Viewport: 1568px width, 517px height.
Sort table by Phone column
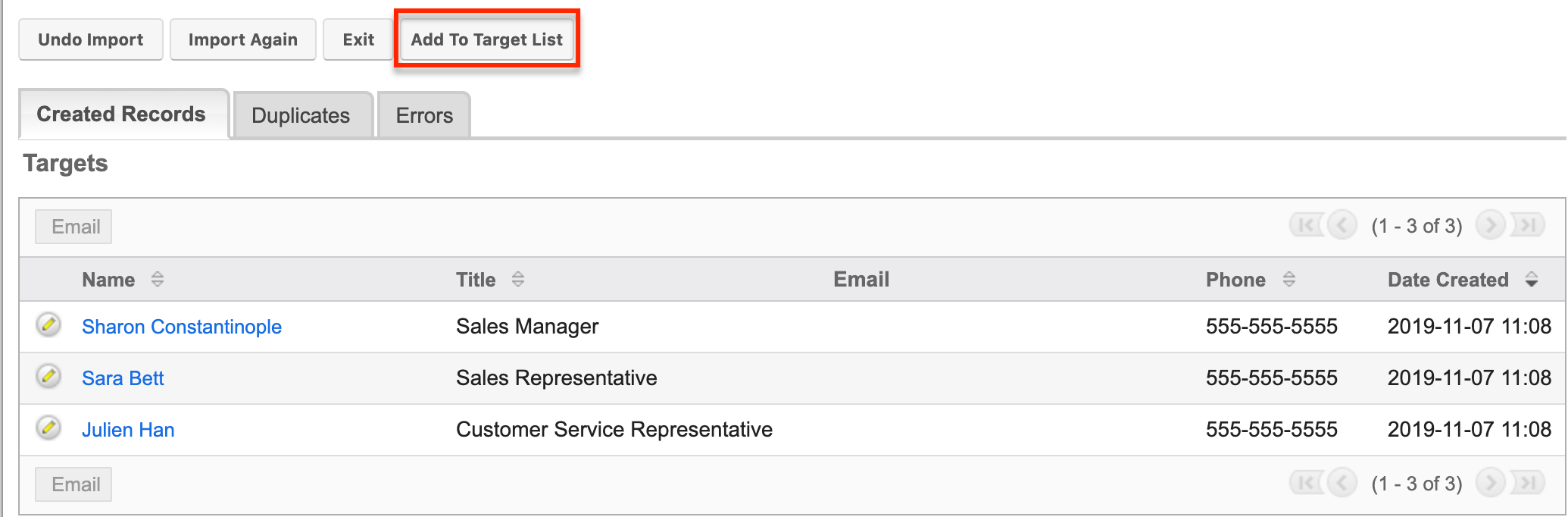[1235, 280]
